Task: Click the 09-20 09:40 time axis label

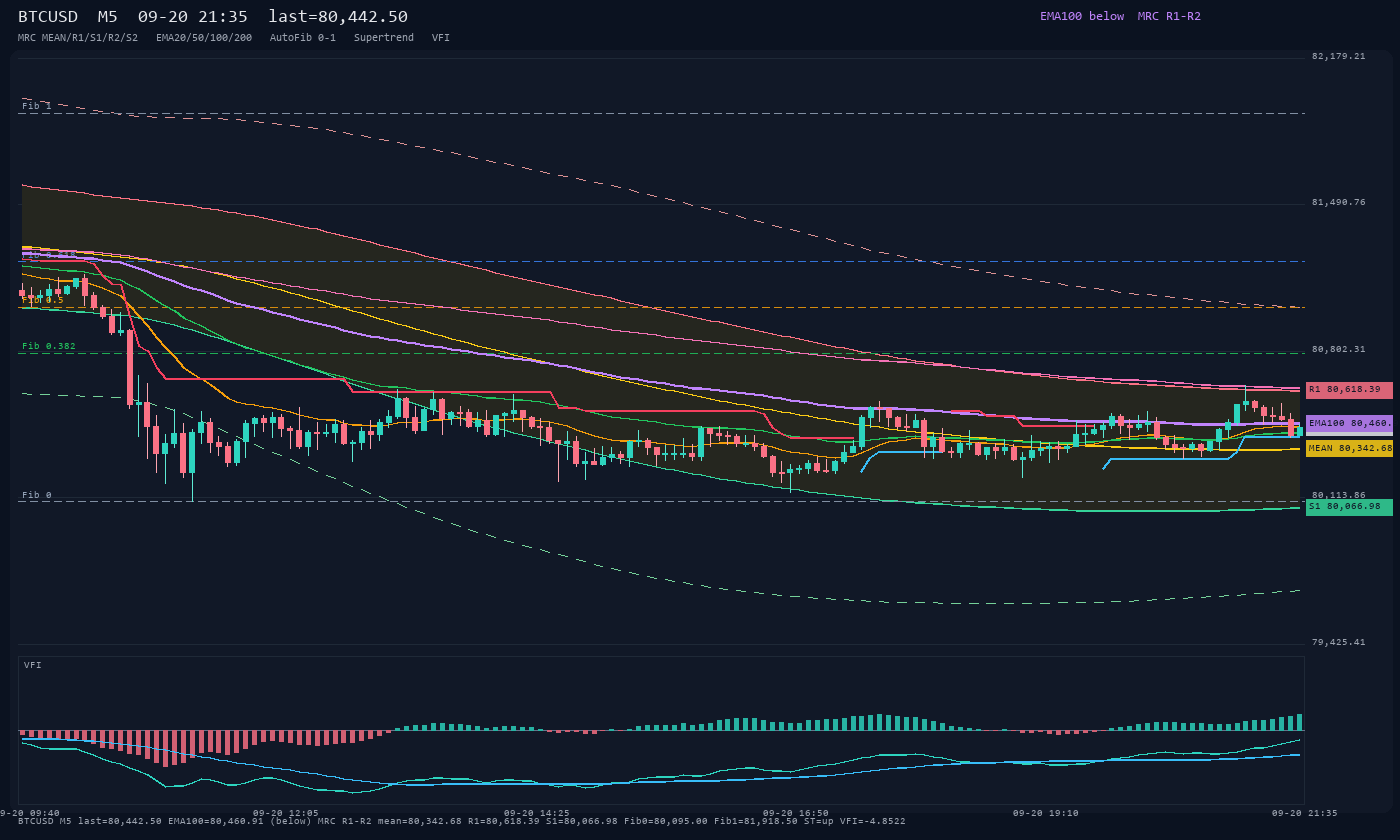Action: (30, 813)
